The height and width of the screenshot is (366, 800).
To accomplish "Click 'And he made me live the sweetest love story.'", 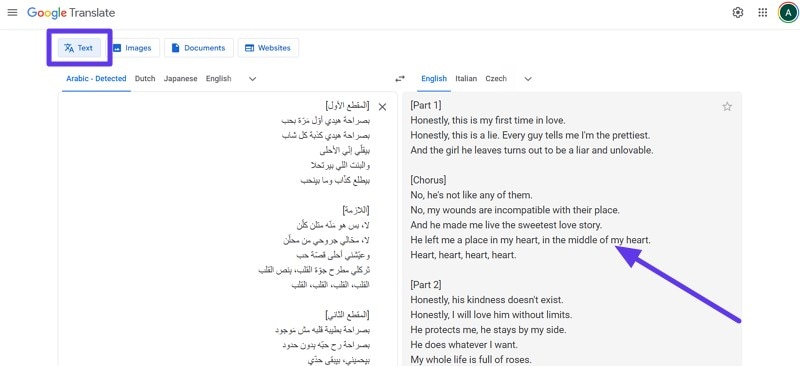I will [506, 225].
